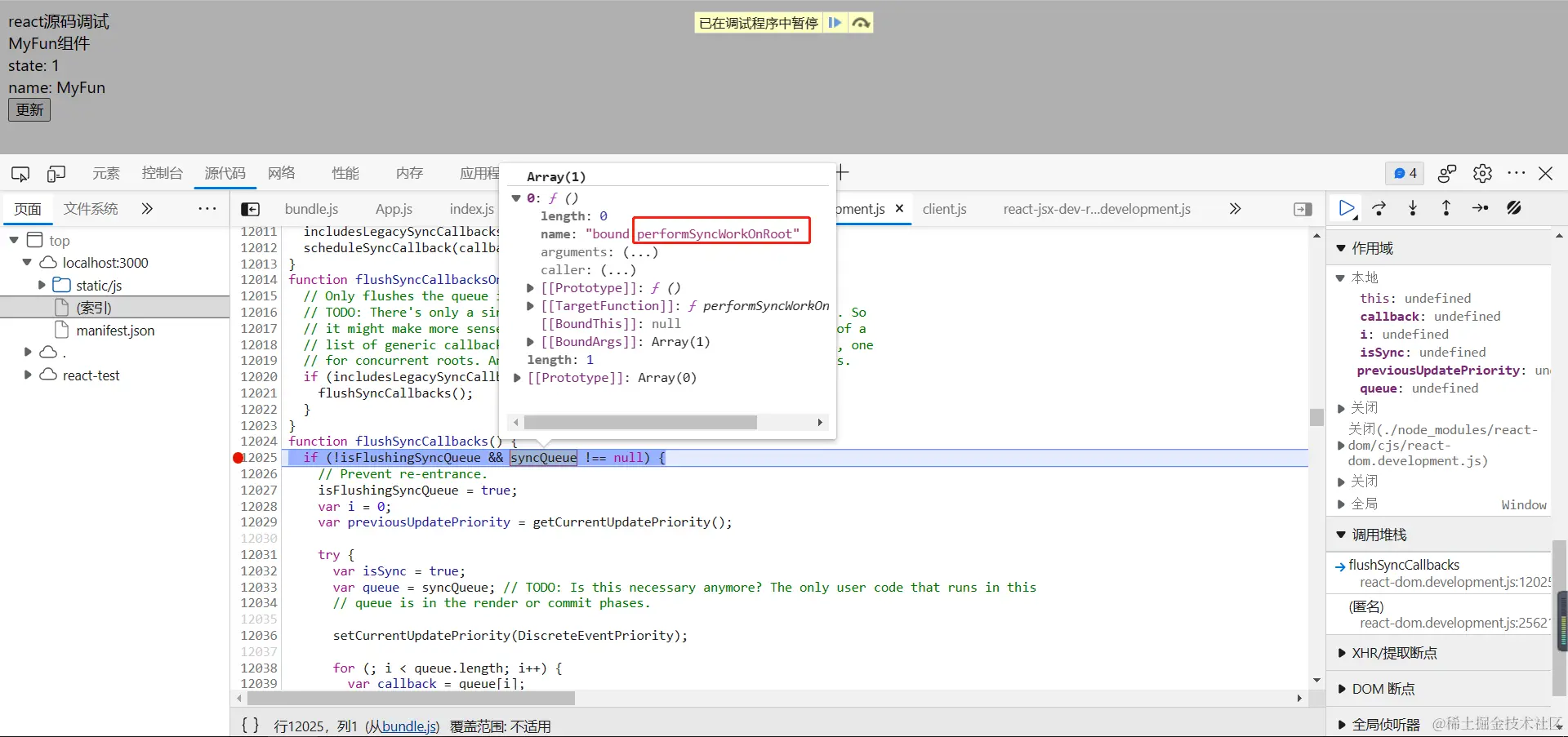Expand [[BoundArgs]] Array(1) in popup

pos(530,342)
